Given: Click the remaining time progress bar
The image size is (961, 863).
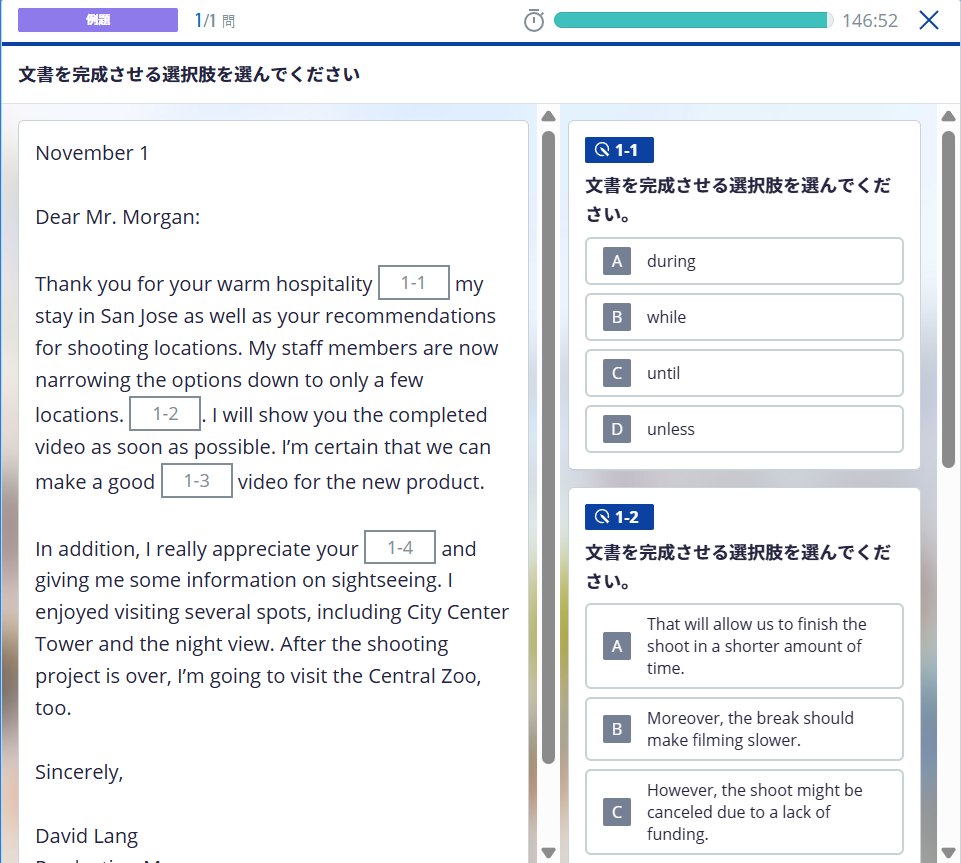Looking at the screenshot, I should (692, 21).
